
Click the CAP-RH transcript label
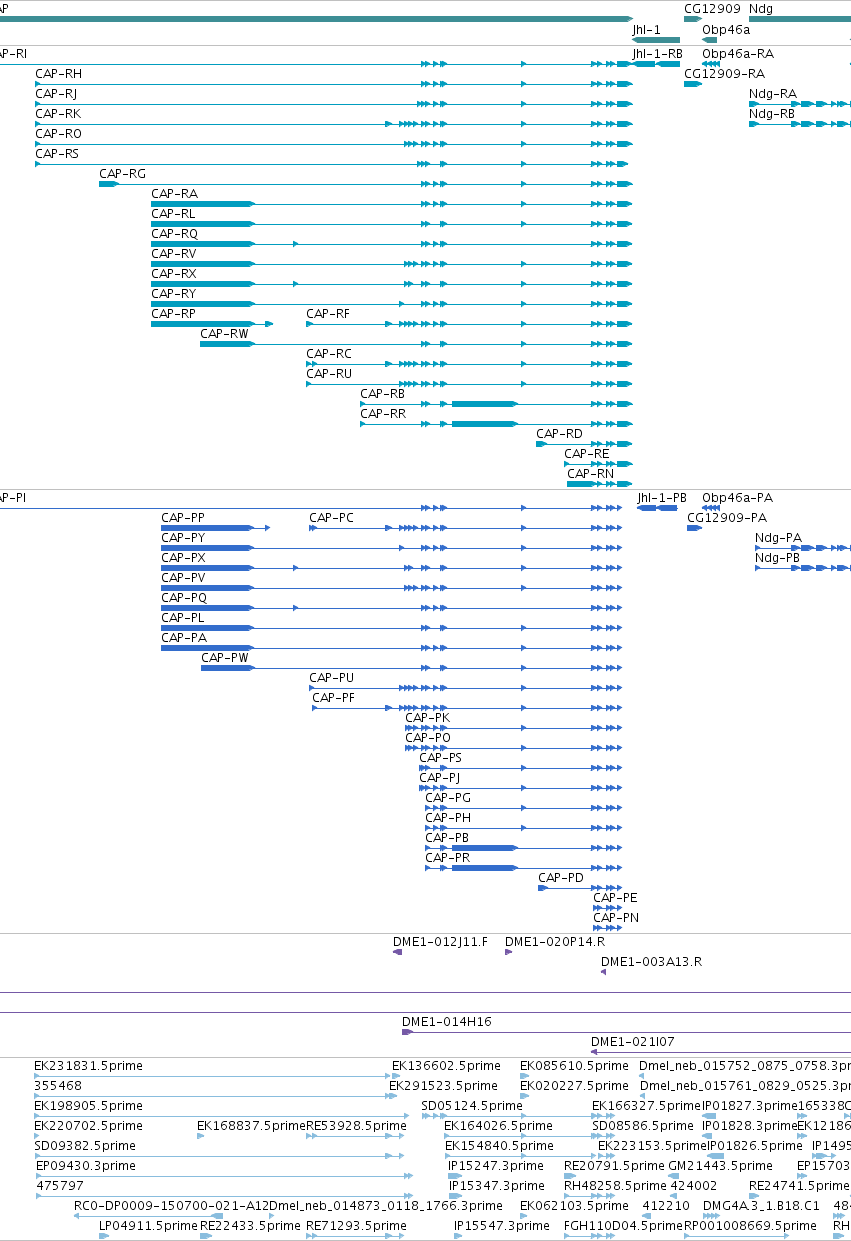click(x=59, y=74)
